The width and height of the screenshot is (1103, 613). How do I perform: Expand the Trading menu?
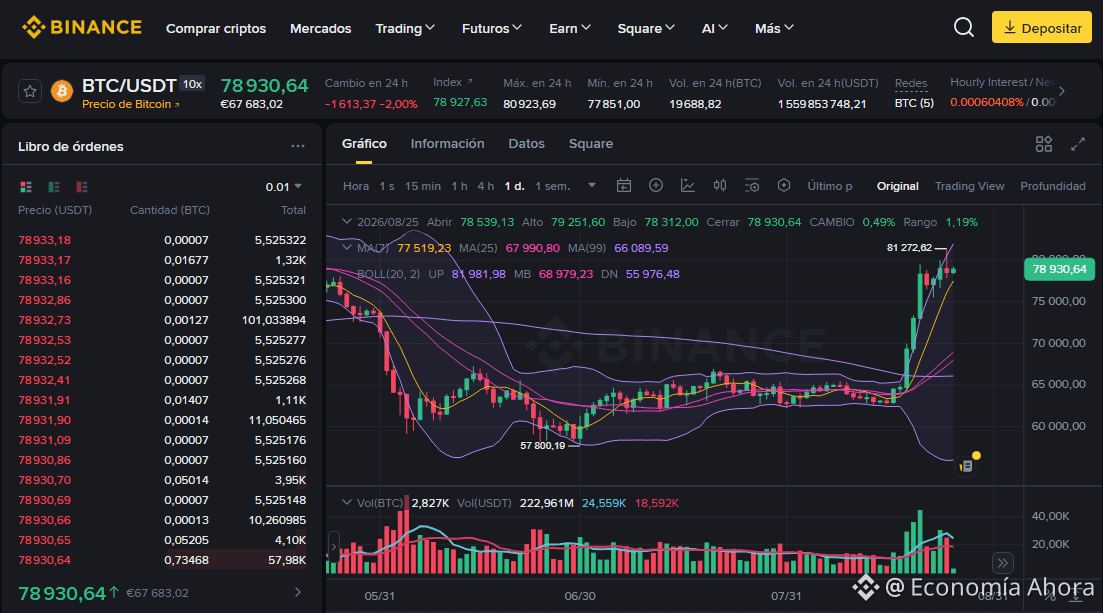point(405,28)
